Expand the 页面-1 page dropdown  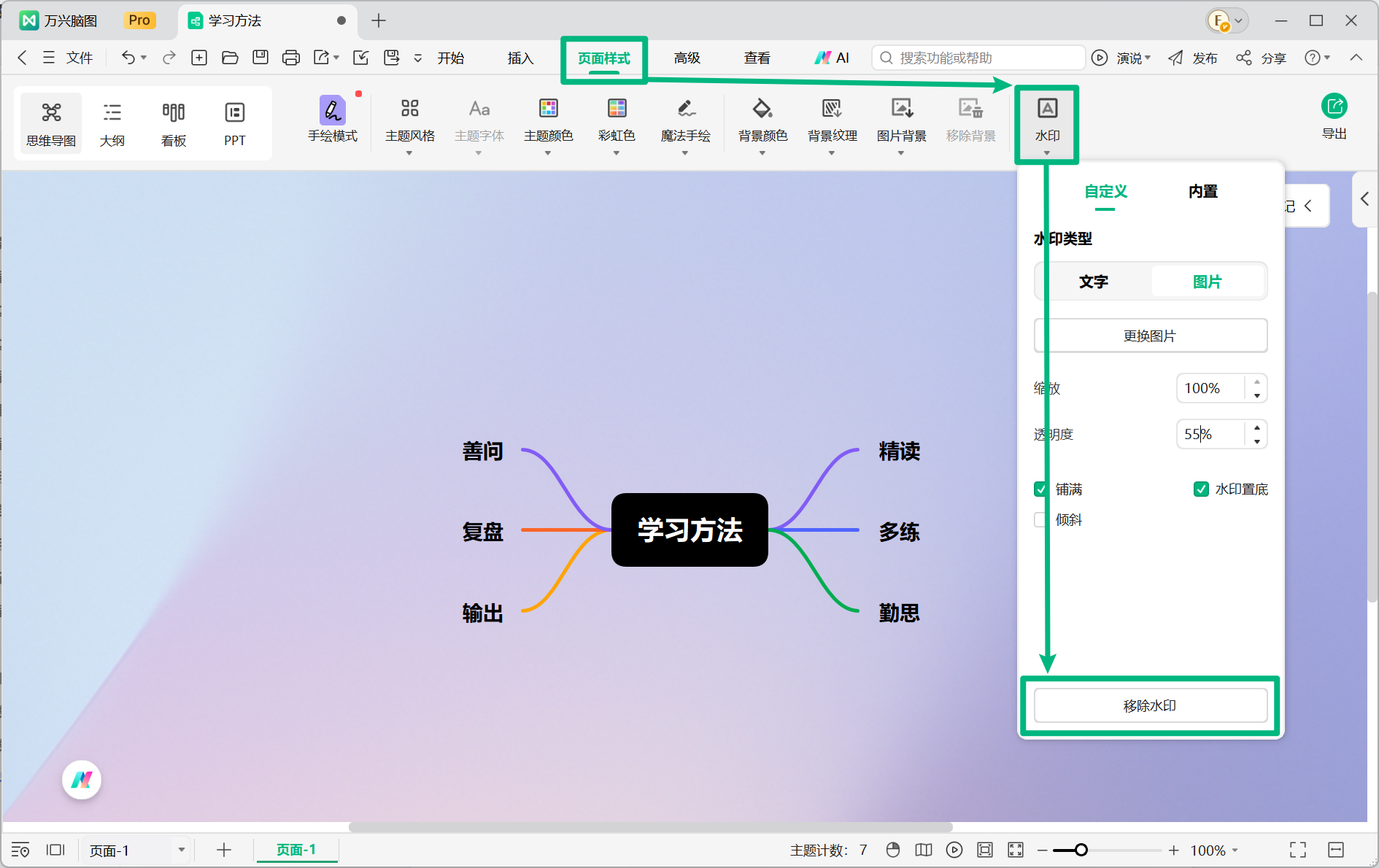coord(181,850)
